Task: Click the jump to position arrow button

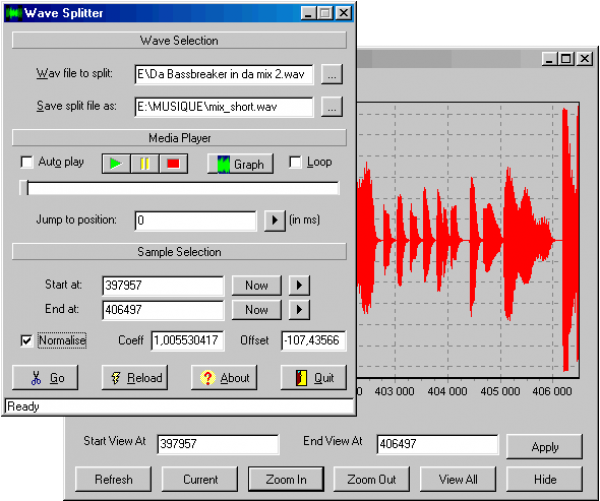Action: point(275,220)
